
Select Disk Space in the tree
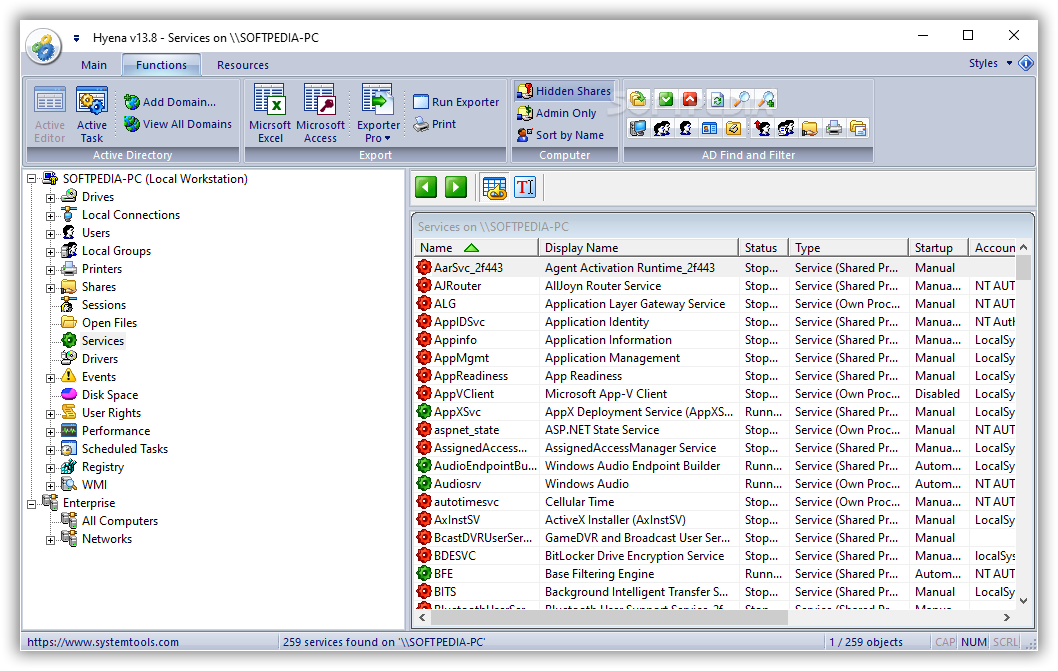110,395
